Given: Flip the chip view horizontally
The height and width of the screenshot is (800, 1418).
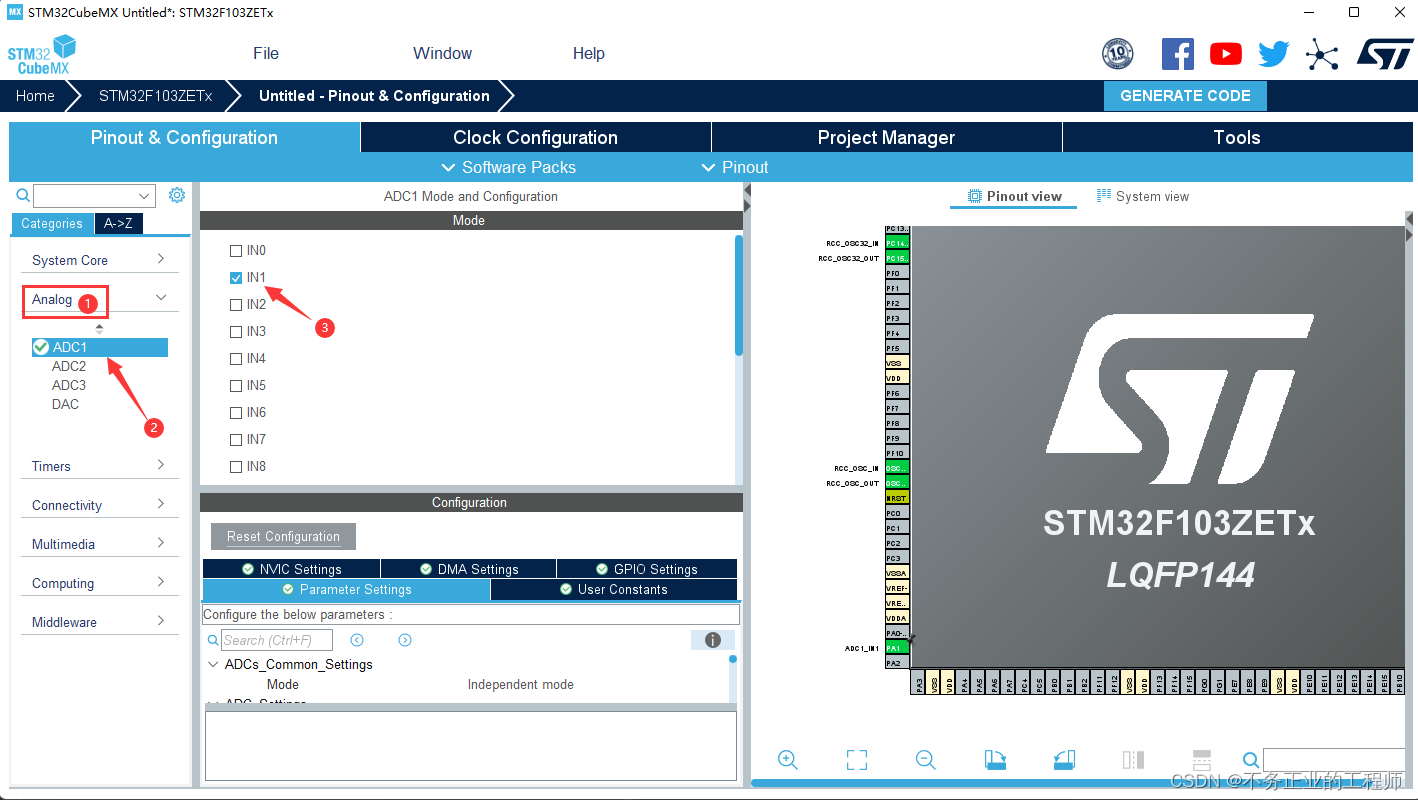Looking at the screenshot, I should (x=1133, y=760).
